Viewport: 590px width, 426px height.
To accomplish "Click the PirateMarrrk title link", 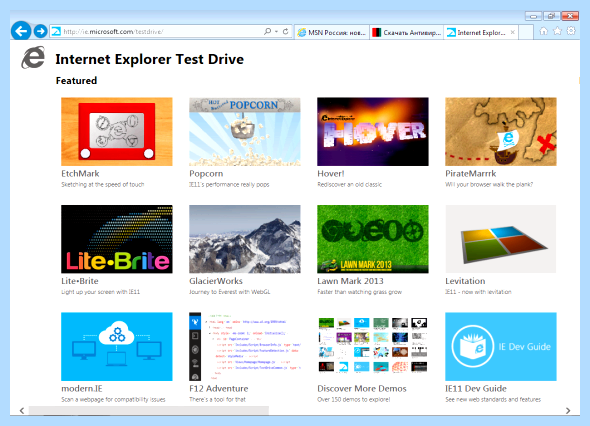I will tap(471, 173).
